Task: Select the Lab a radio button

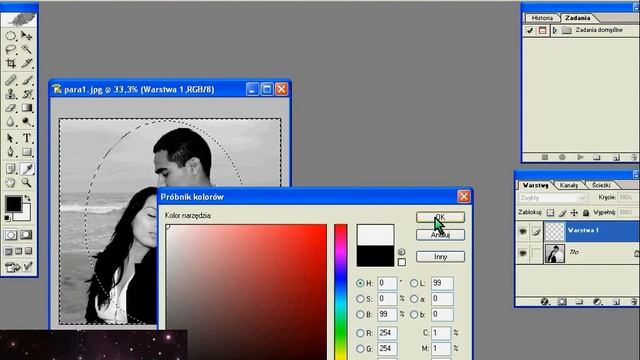Action: (x=414, y=299)
